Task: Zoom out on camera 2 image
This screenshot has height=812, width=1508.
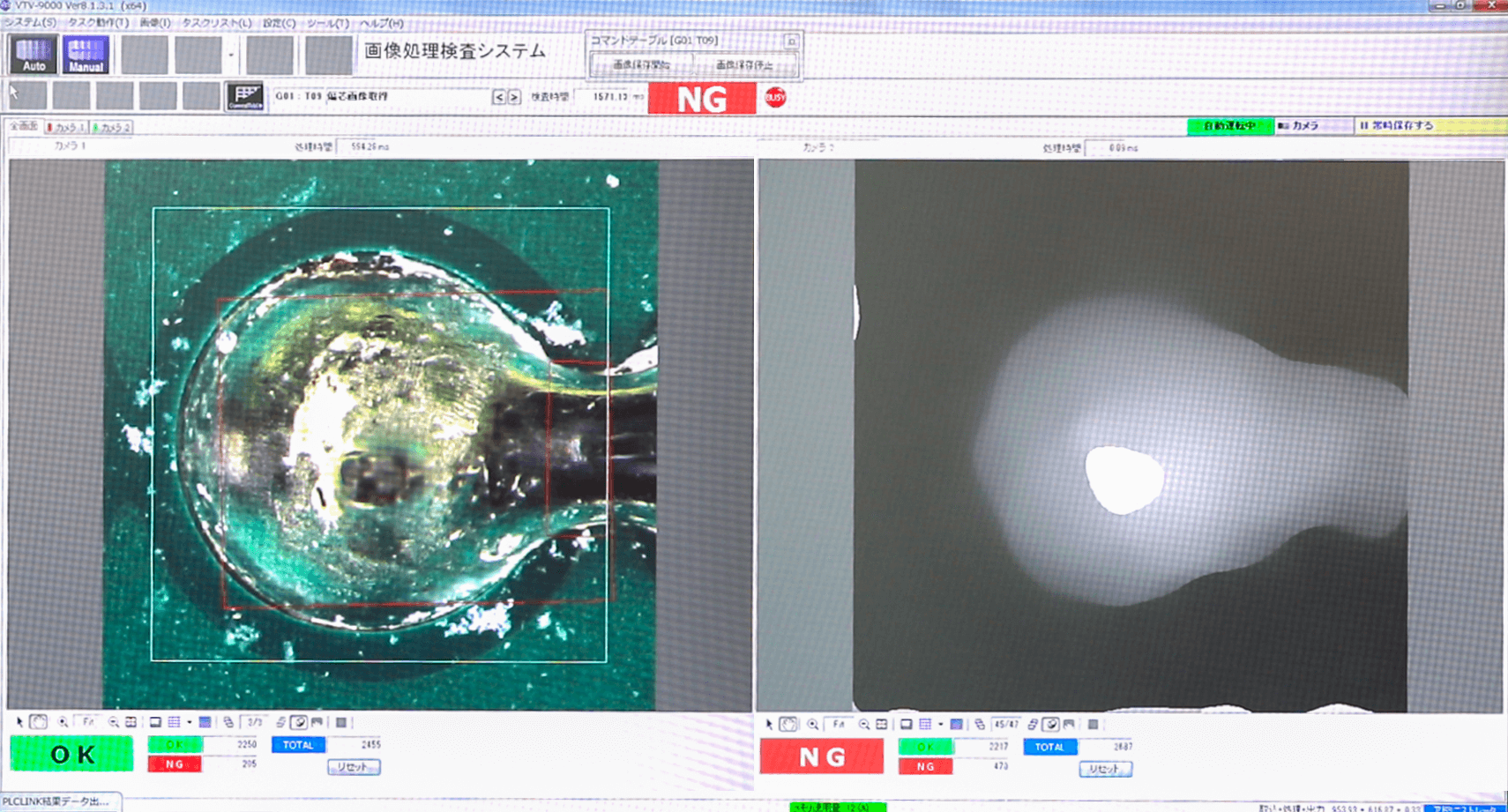Action: coord(864,725)
